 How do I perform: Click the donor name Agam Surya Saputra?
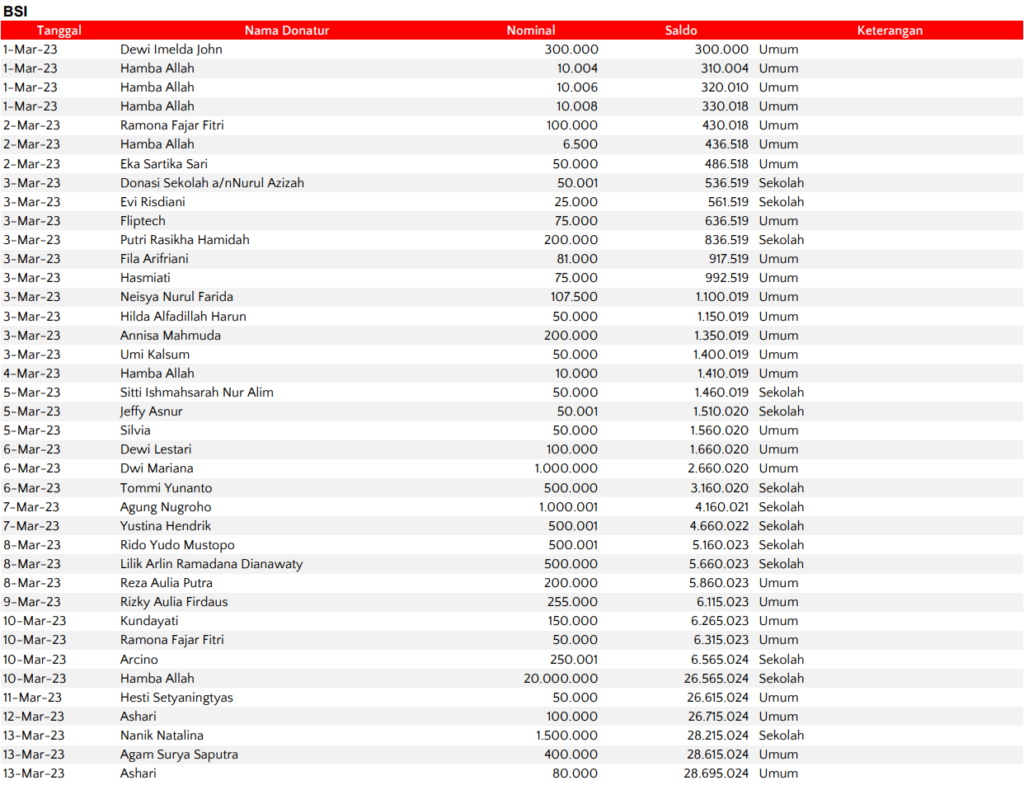click(179, 754)
